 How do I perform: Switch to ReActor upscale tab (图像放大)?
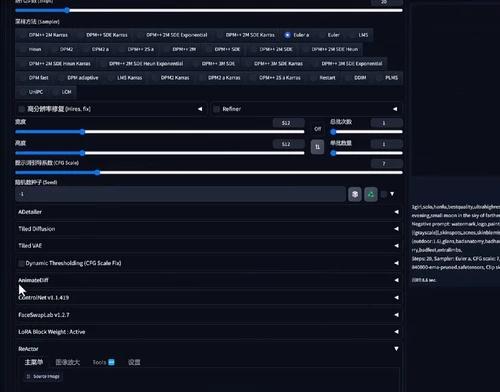(68, 362)
